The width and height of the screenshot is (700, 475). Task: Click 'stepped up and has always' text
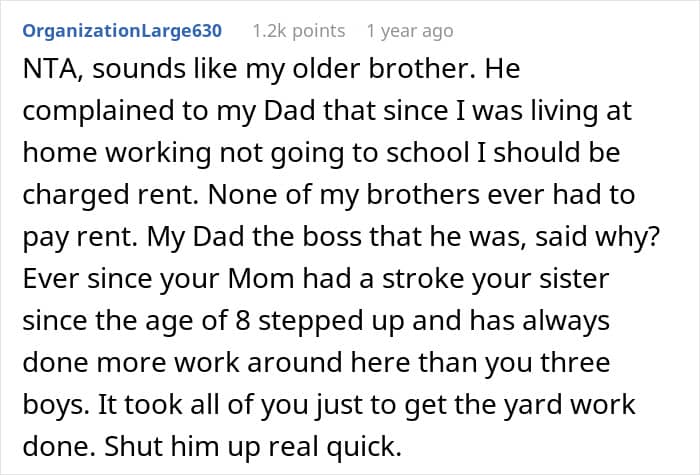click(434, 321)
